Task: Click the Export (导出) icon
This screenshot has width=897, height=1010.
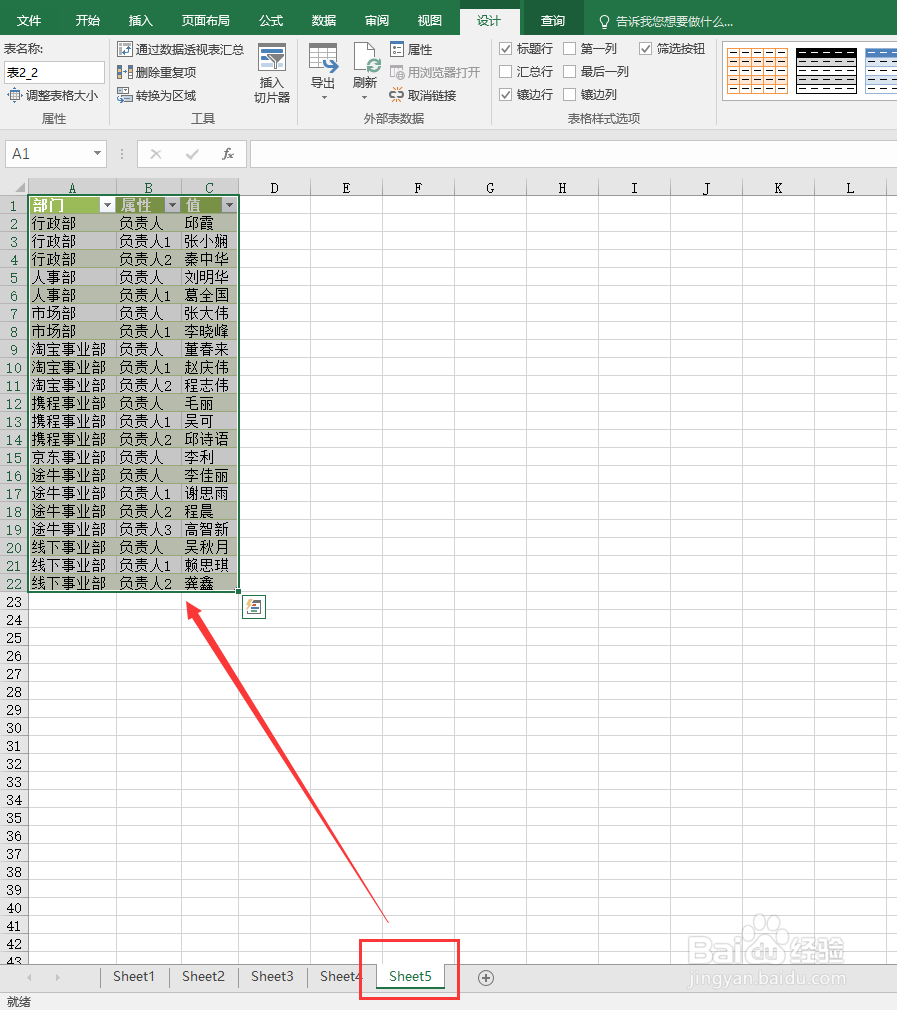Action: click(x=323, y=59)
